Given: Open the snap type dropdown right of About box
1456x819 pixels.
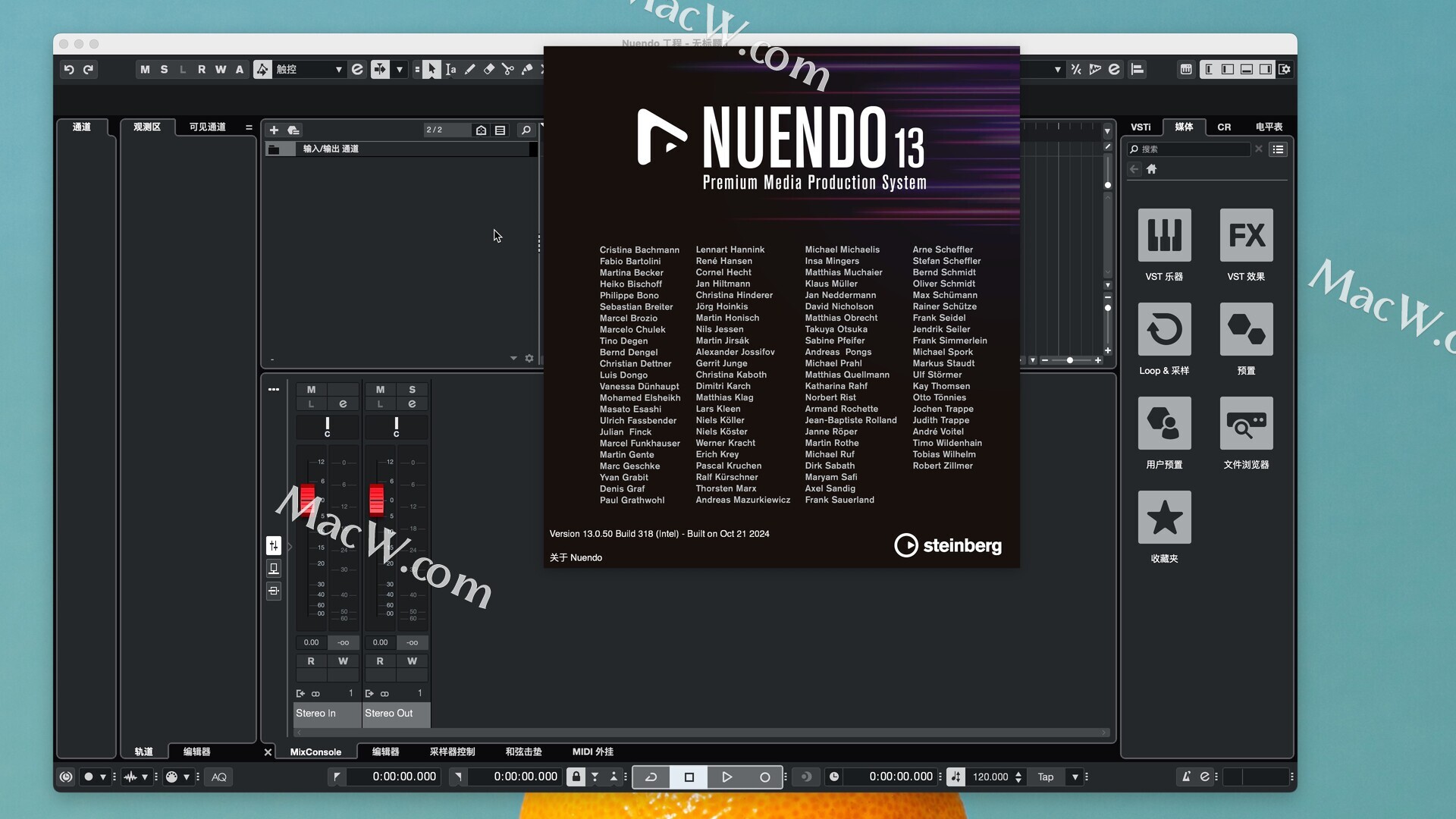Looking at the screenshot, I should [1057, 69].
